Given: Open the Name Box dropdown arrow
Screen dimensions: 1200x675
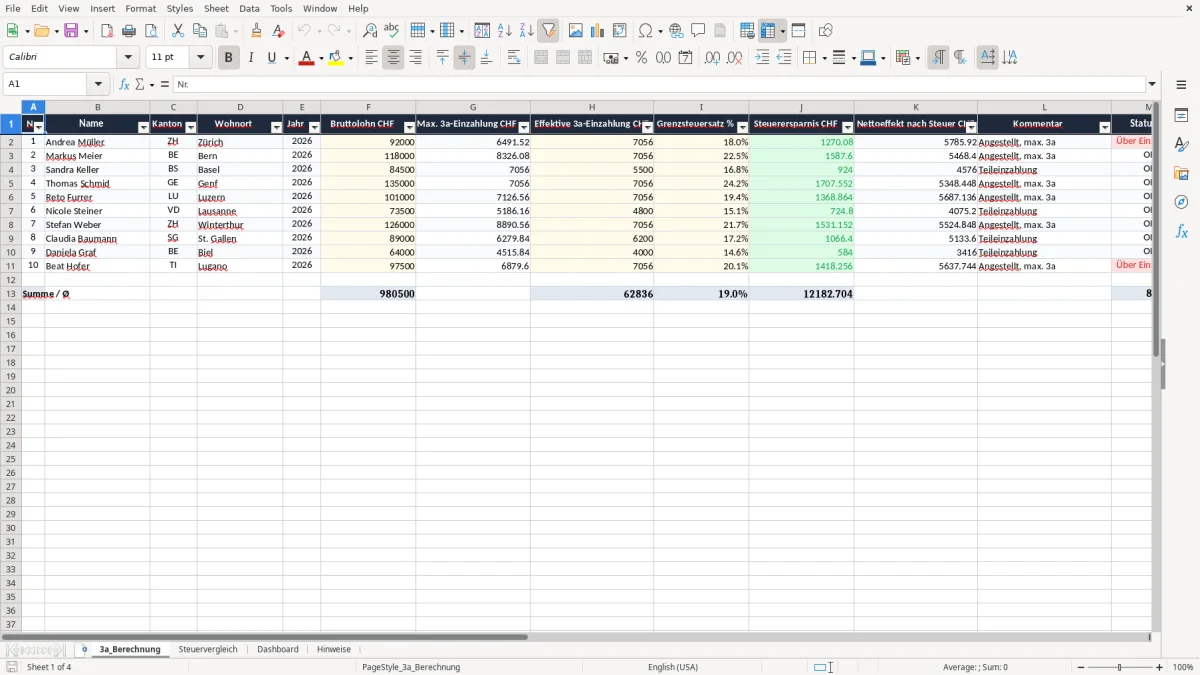Looking at the screenshot, I should click(x=98, y=85).
